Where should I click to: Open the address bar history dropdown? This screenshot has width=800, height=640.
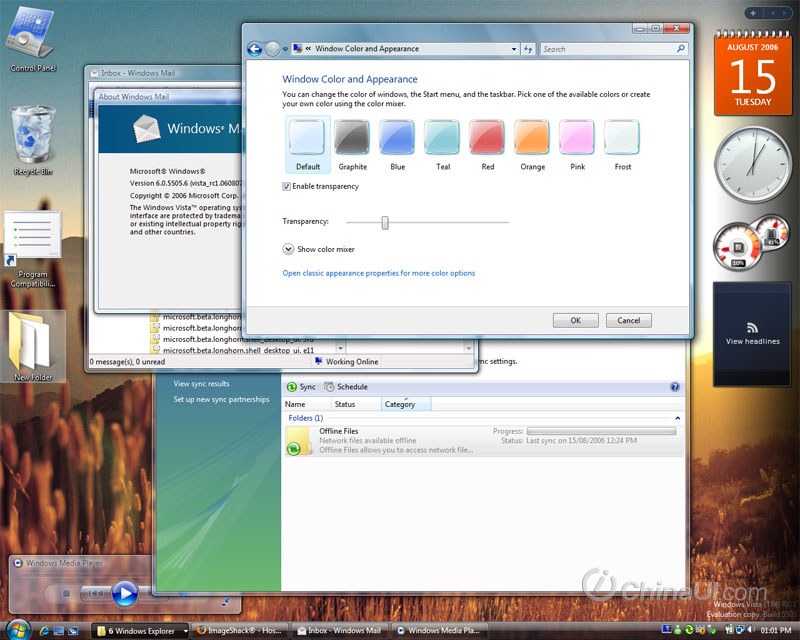coord(514,49)
